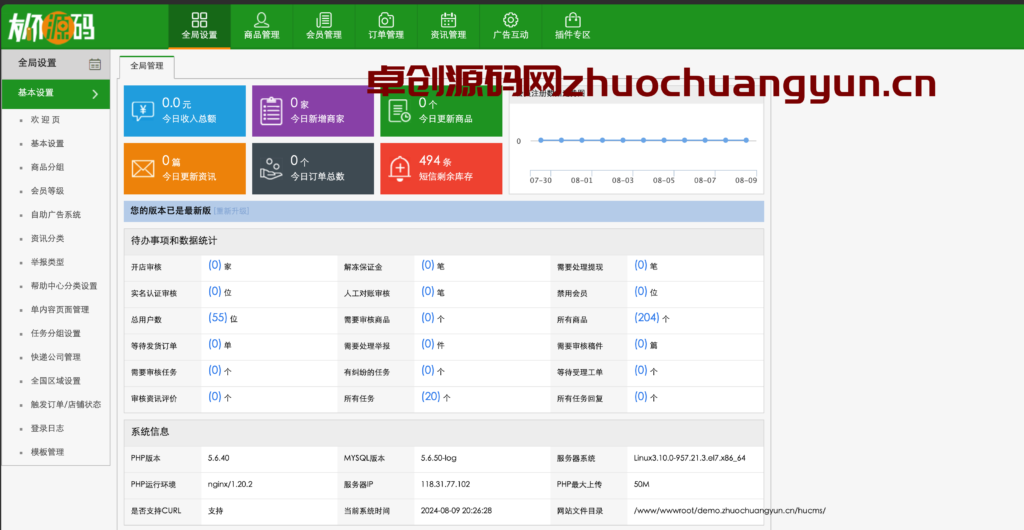Image resolution: width=1024 pixels, height=530 pixels.
Task: Open 快递公司管理 in the sidebar
Action: (56, 357)
